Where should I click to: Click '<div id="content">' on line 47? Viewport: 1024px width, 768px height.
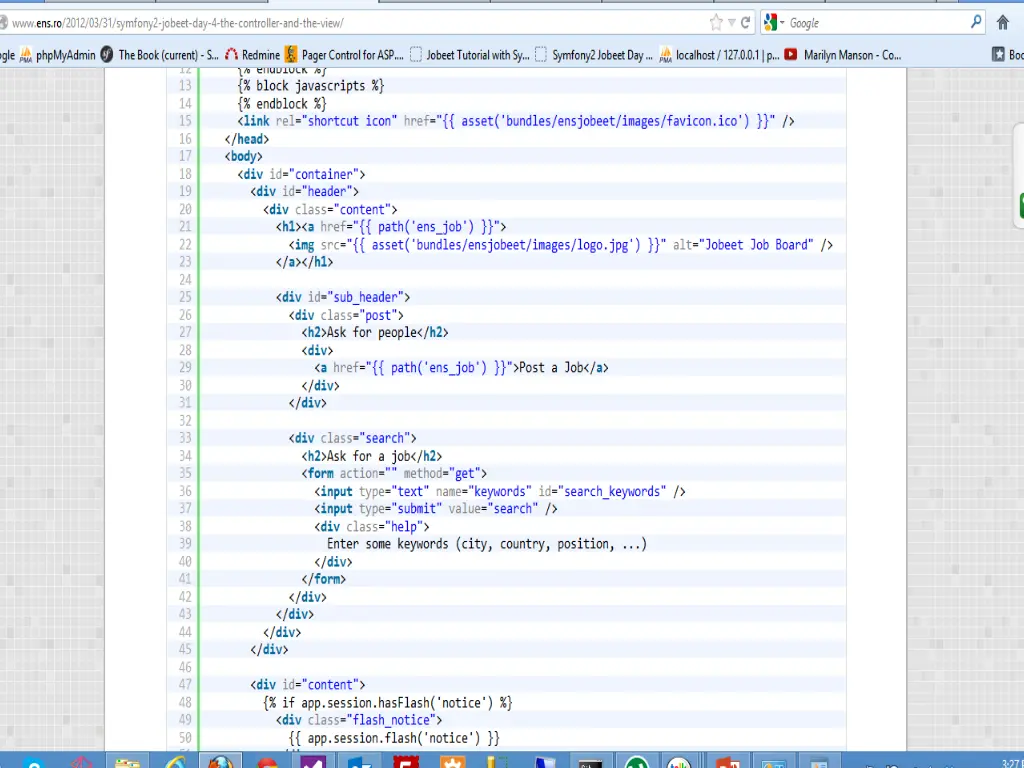click(308, 685)
